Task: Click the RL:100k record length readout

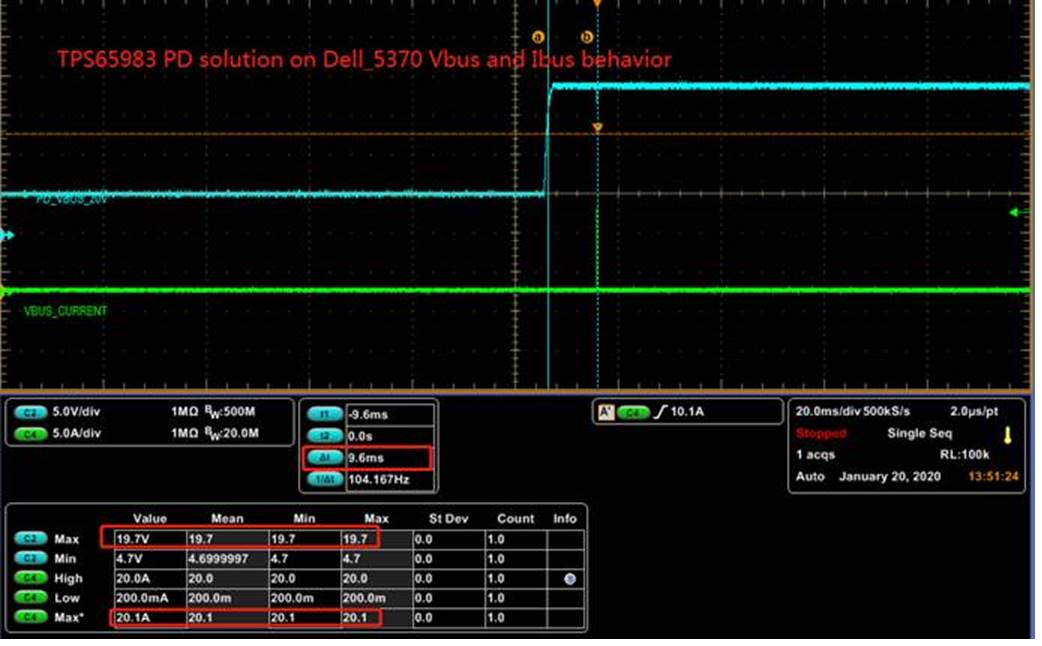Action: tap(964, 456)
